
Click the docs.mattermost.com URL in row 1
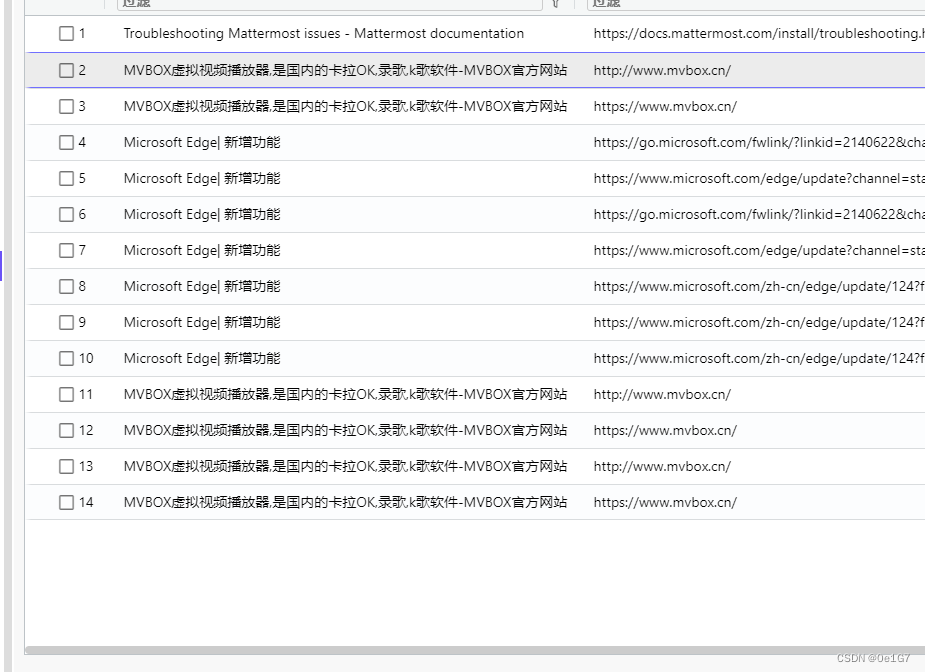pyautogui.click(x=759, y=34)
